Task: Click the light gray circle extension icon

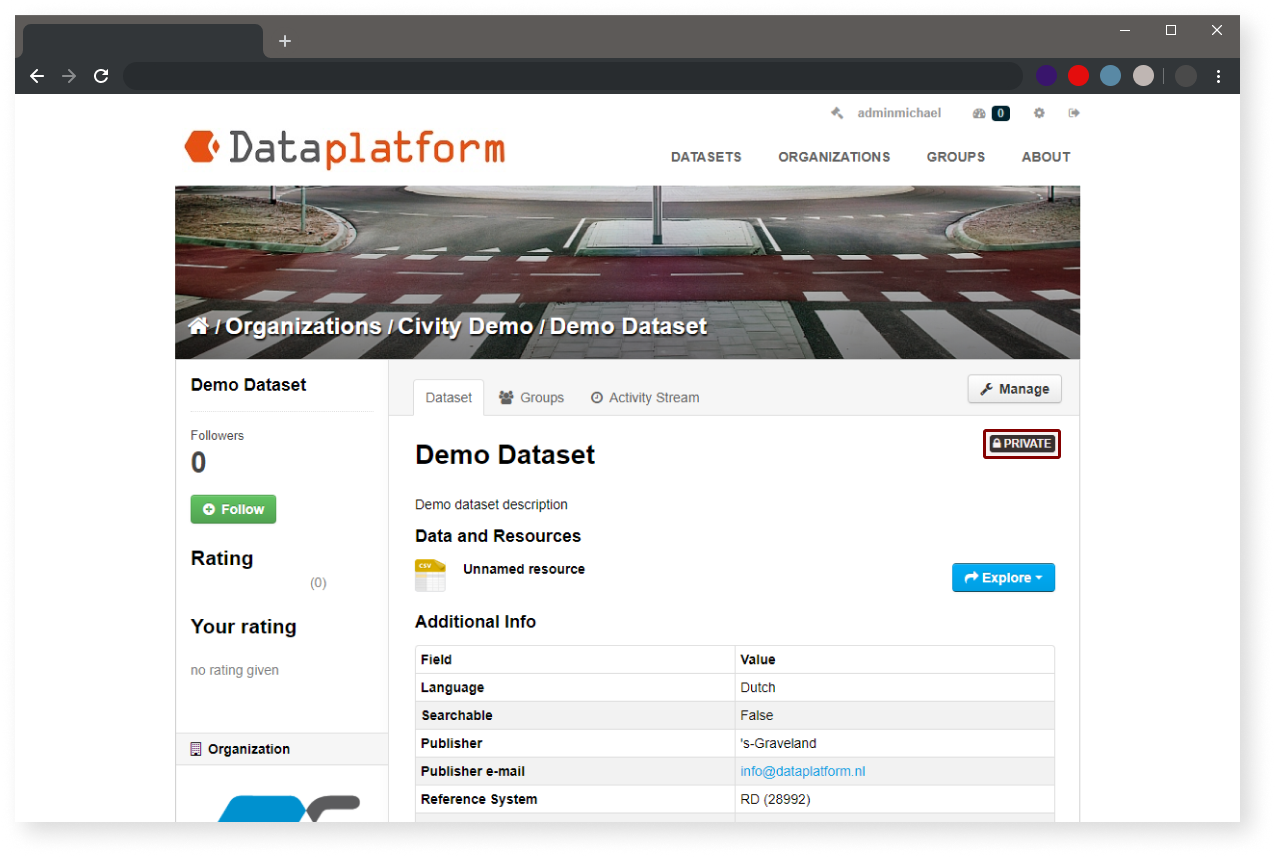Action: (x=1143, y=76)
